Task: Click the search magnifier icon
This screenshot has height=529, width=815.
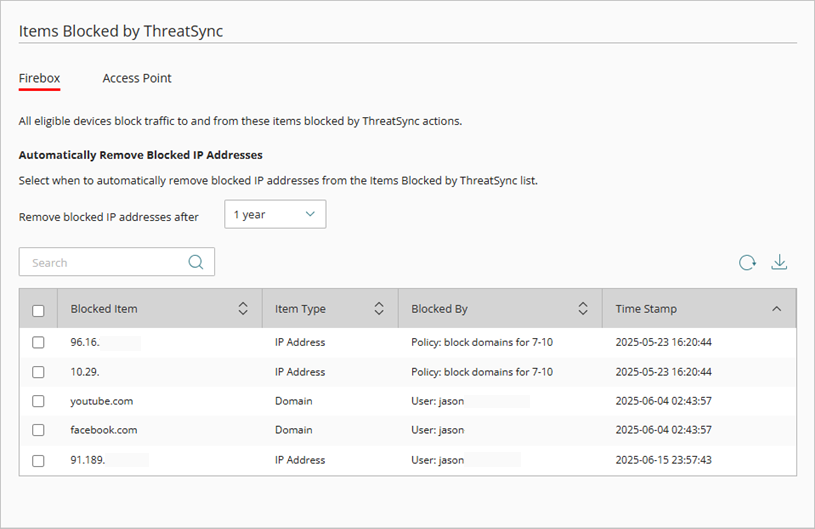Action: [x=196, y=262]
